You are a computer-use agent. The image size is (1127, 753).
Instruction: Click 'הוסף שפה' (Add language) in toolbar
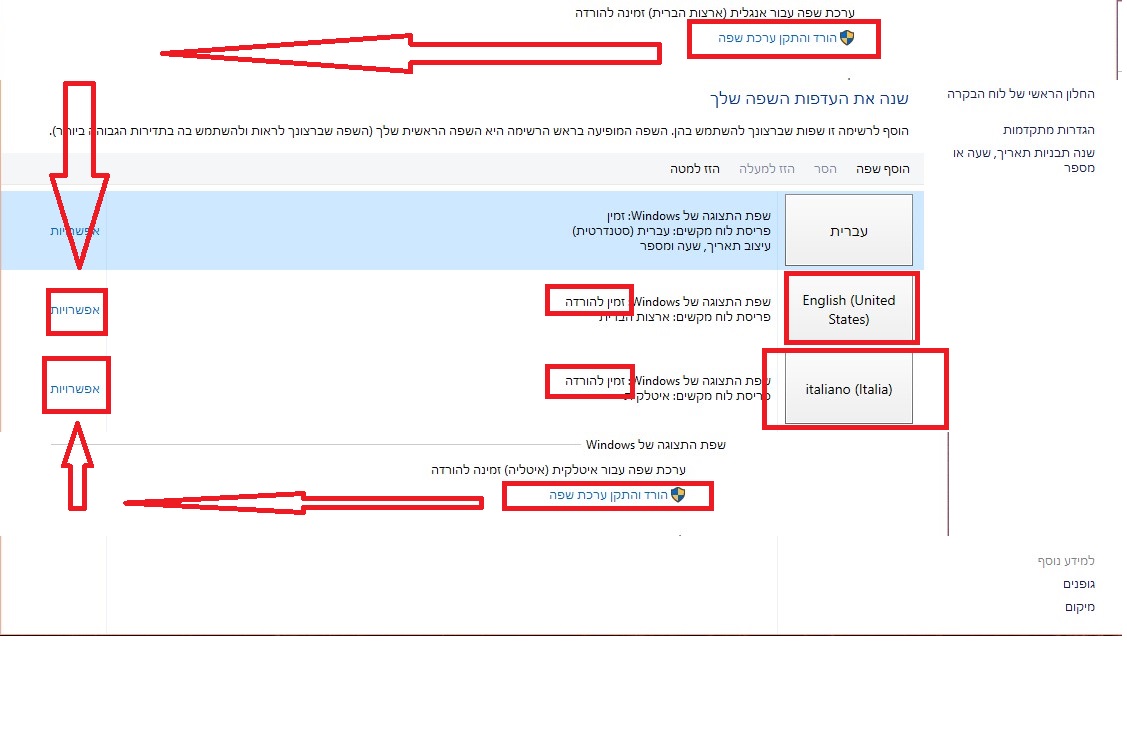tap(882, 169)
